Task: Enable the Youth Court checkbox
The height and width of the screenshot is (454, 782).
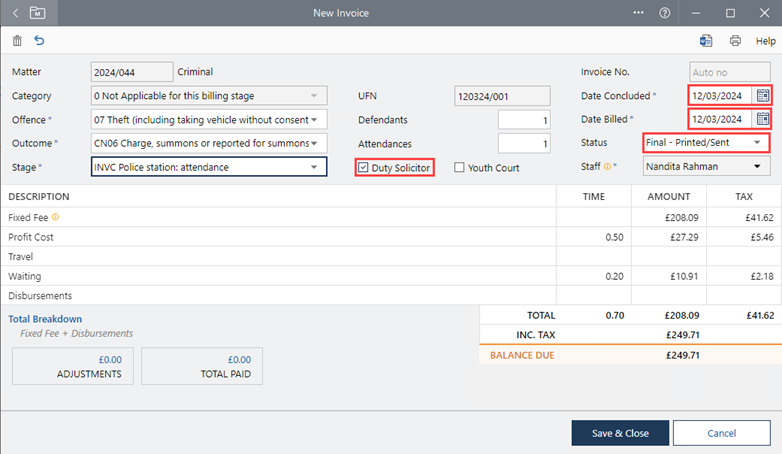Action: (x=459, y=168)
